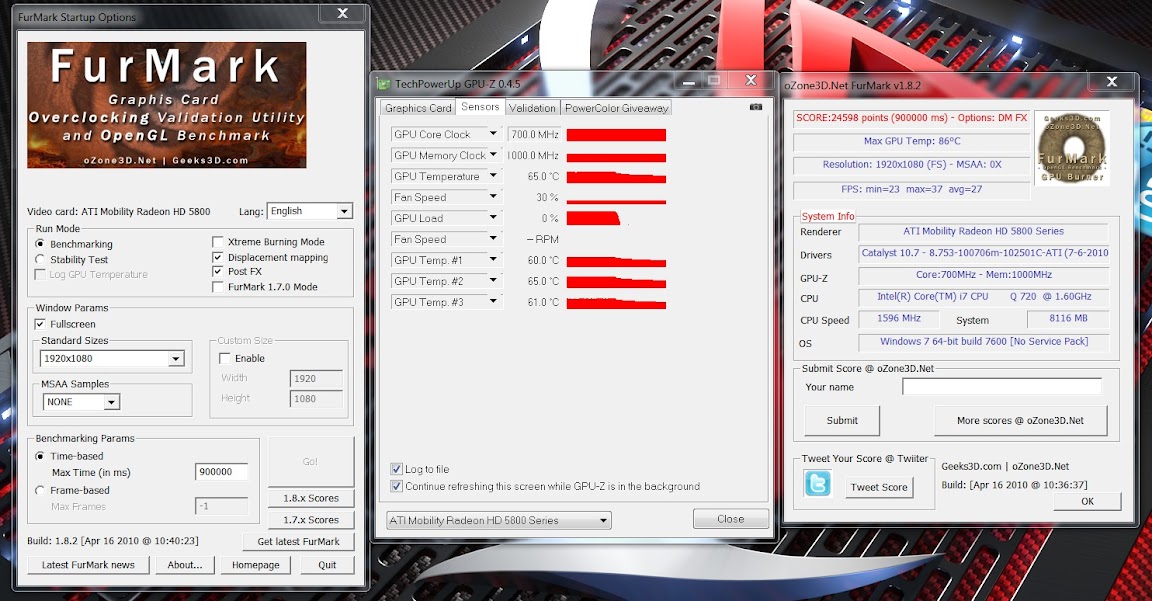Screen dimensions: 1152x601
Task: Close the FurMark Startup Options window
Action: click(342, 13)
